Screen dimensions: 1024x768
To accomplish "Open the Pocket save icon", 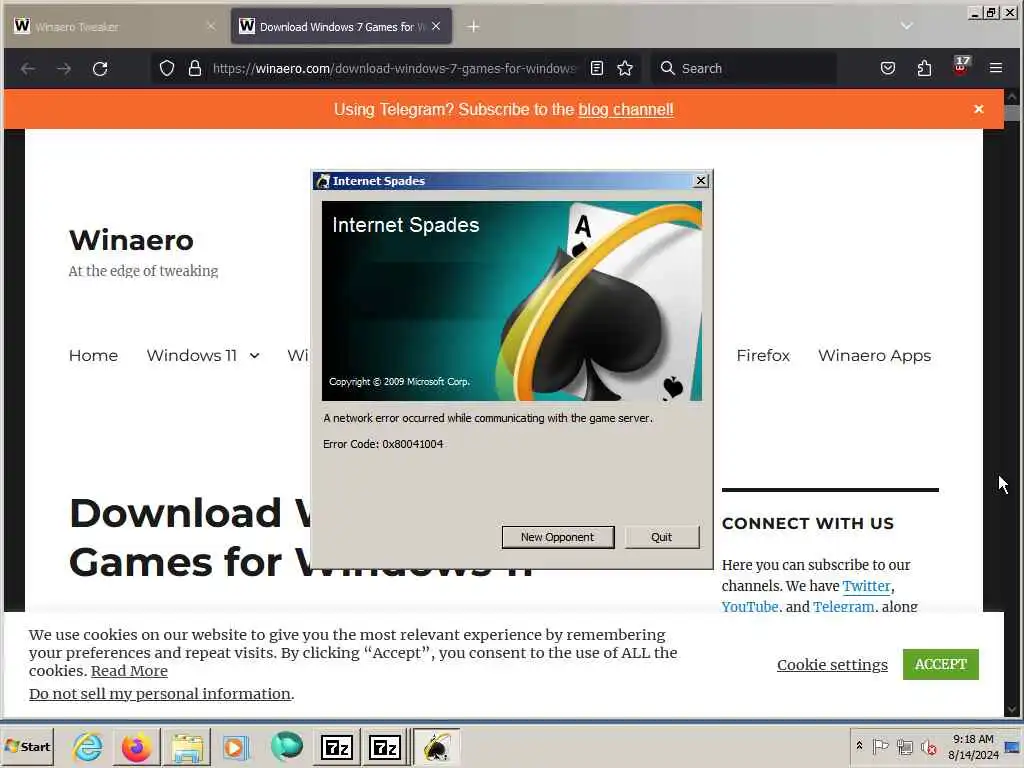I will pyautogui.click(x=888, y=69).
